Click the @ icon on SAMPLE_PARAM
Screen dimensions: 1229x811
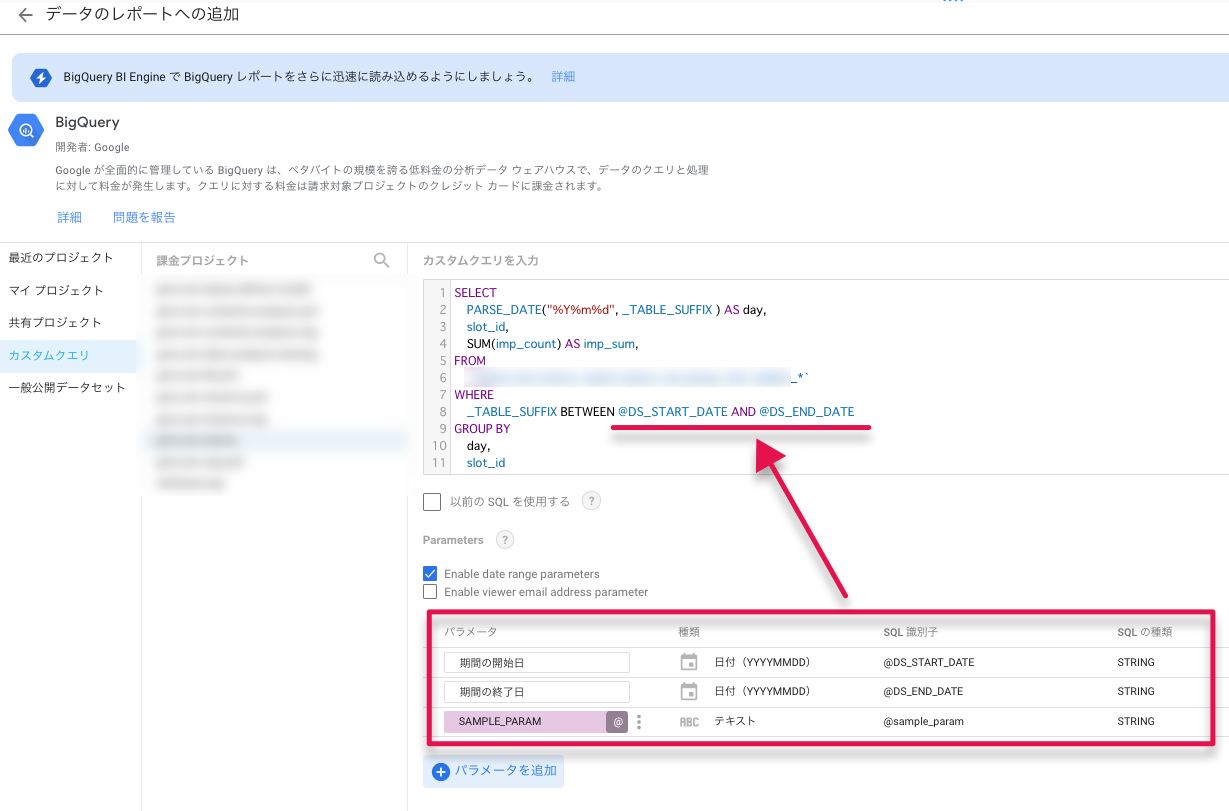pos(617,722)
